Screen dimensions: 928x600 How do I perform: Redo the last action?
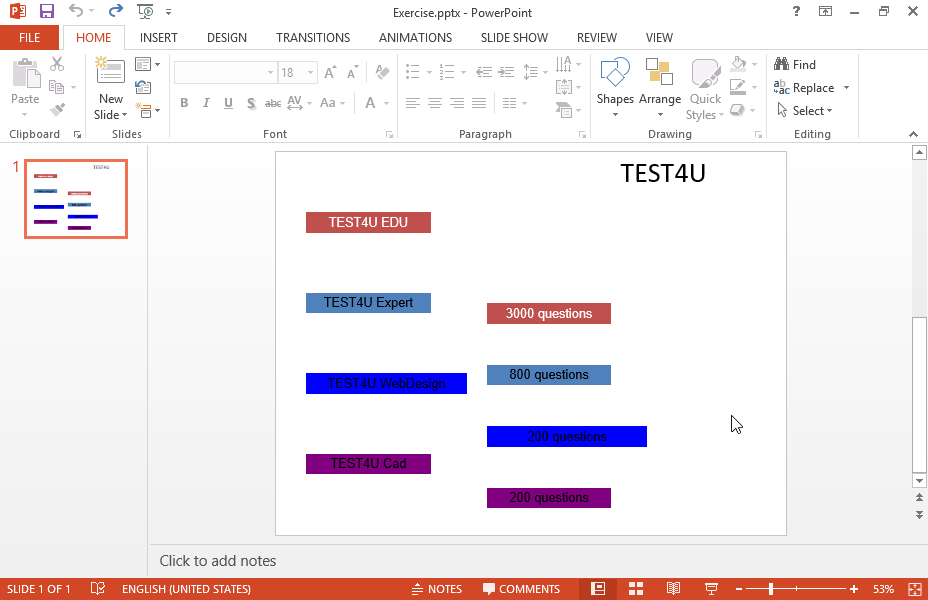click(x=115, y=11)
